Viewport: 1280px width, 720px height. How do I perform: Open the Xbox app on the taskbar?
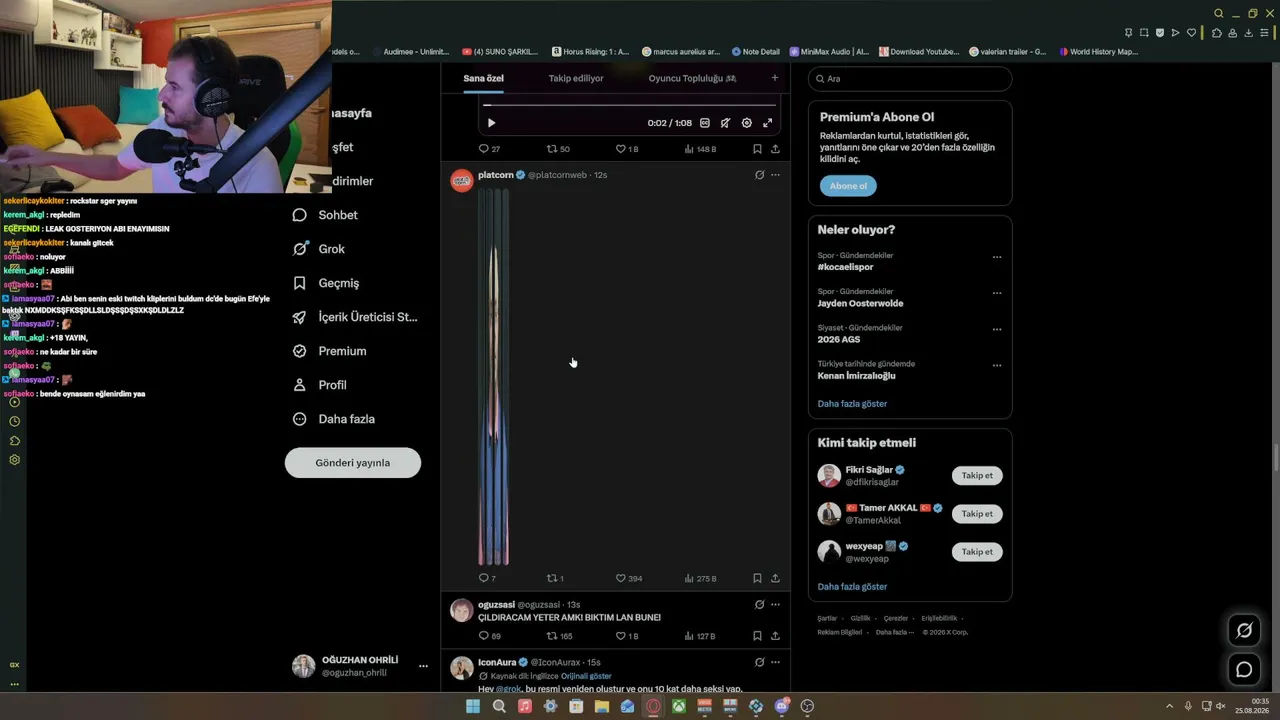(x=678, y=706)
